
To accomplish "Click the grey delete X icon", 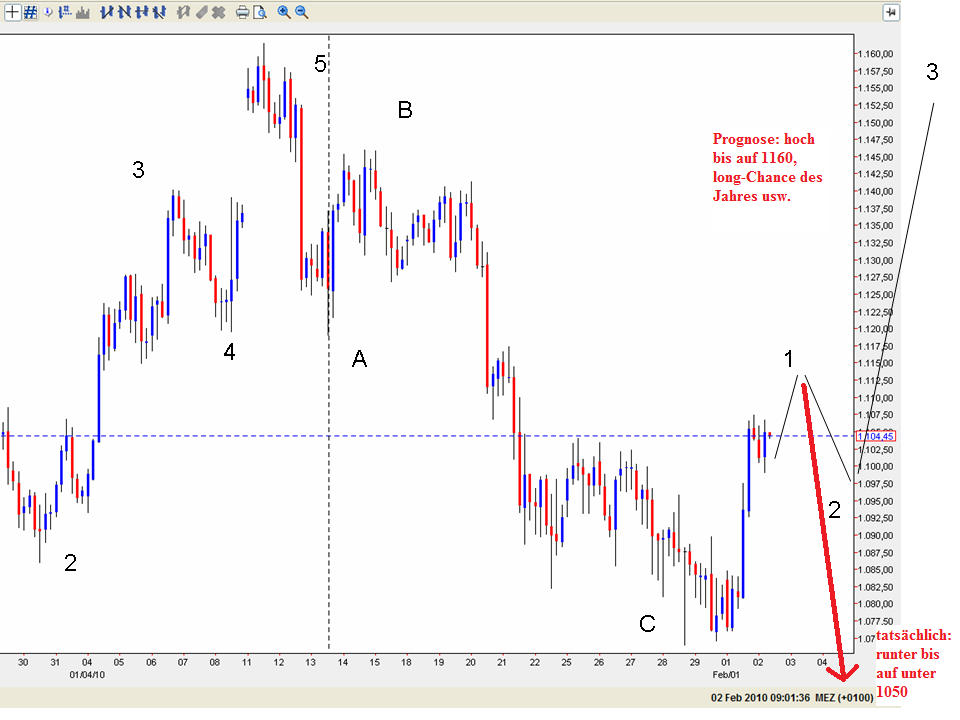I will [x=219, y=12].
